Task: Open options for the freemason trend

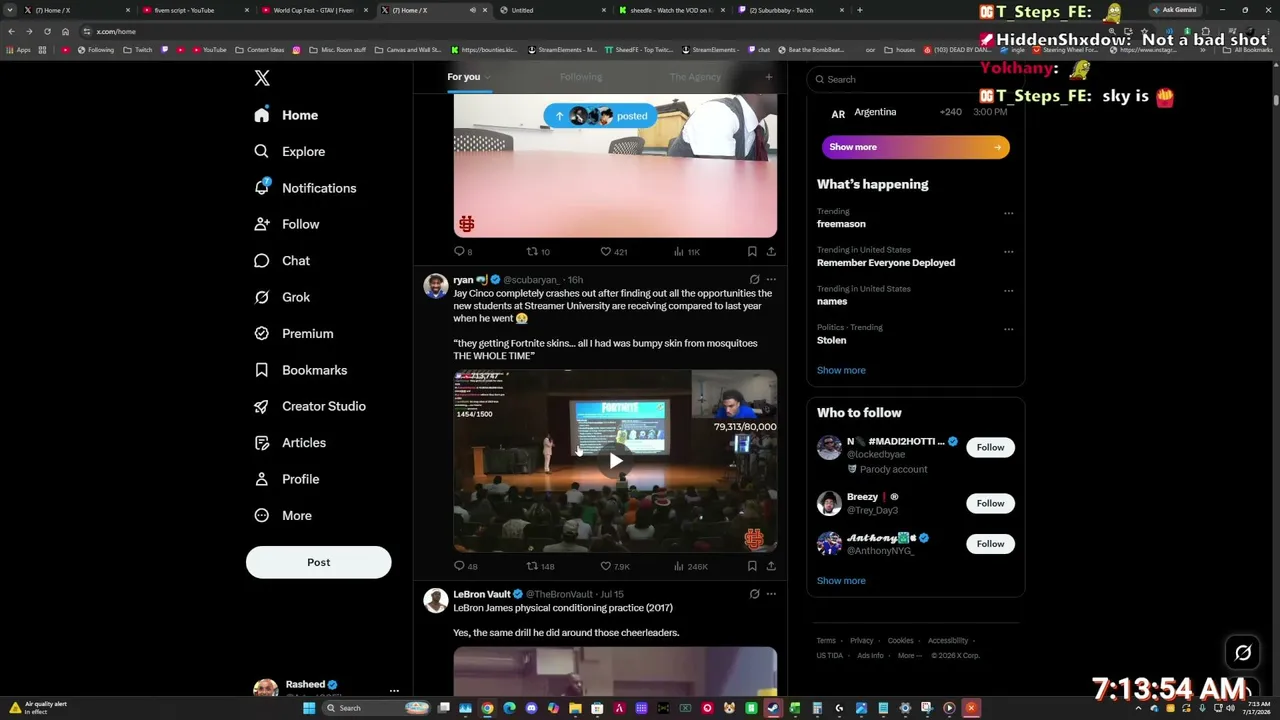Action: tap(1008, 213)
